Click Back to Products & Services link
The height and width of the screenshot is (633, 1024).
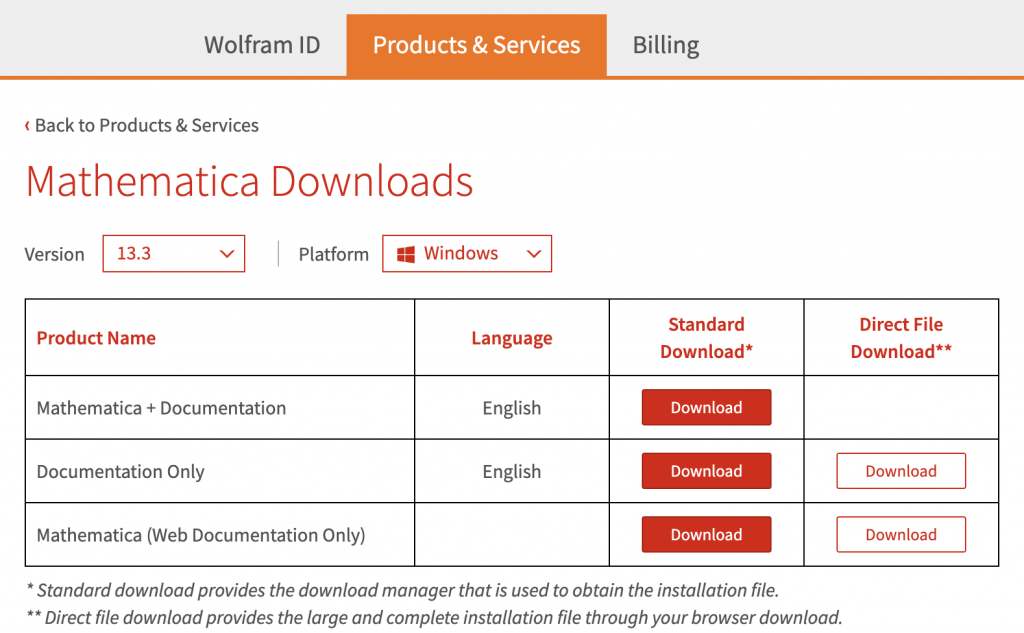click(145, 125)
